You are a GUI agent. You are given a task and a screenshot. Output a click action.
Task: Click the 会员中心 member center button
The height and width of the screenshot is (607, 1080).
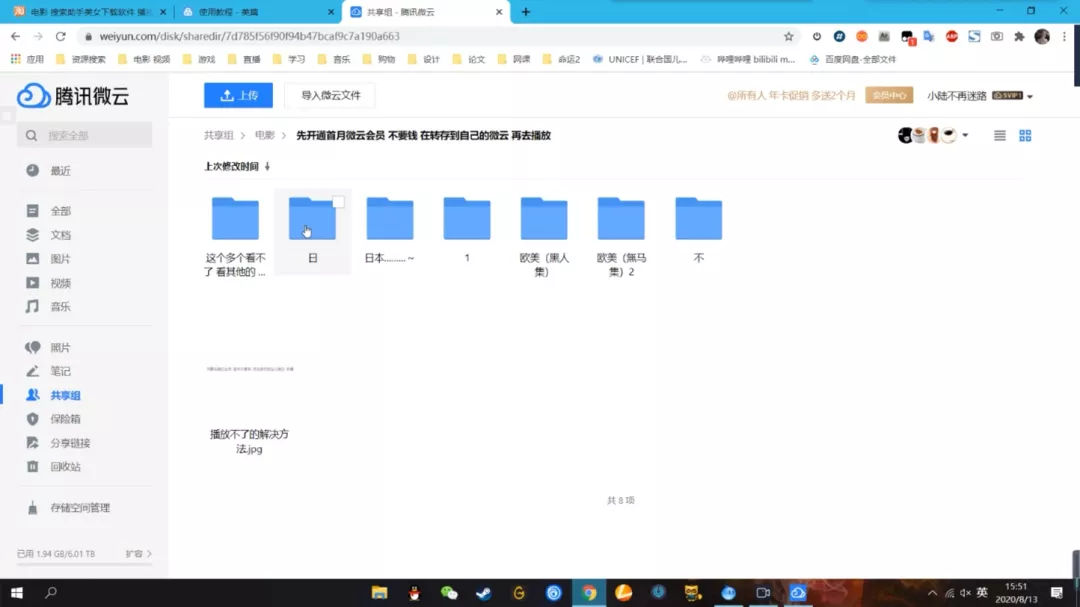[889, 96]
